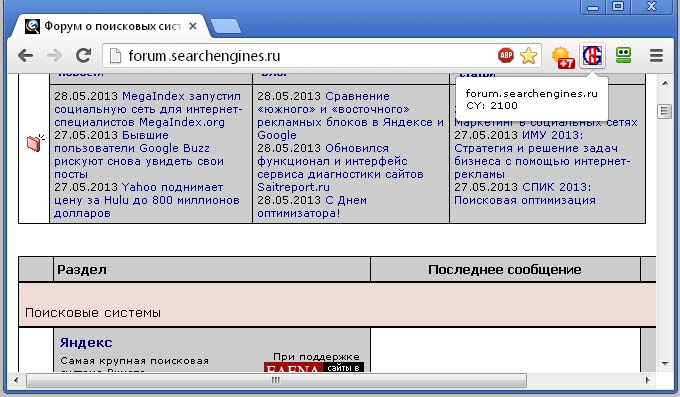Screen dimensions: 680x397
Task: Click the forward navigation arrow
Action: 54,56
